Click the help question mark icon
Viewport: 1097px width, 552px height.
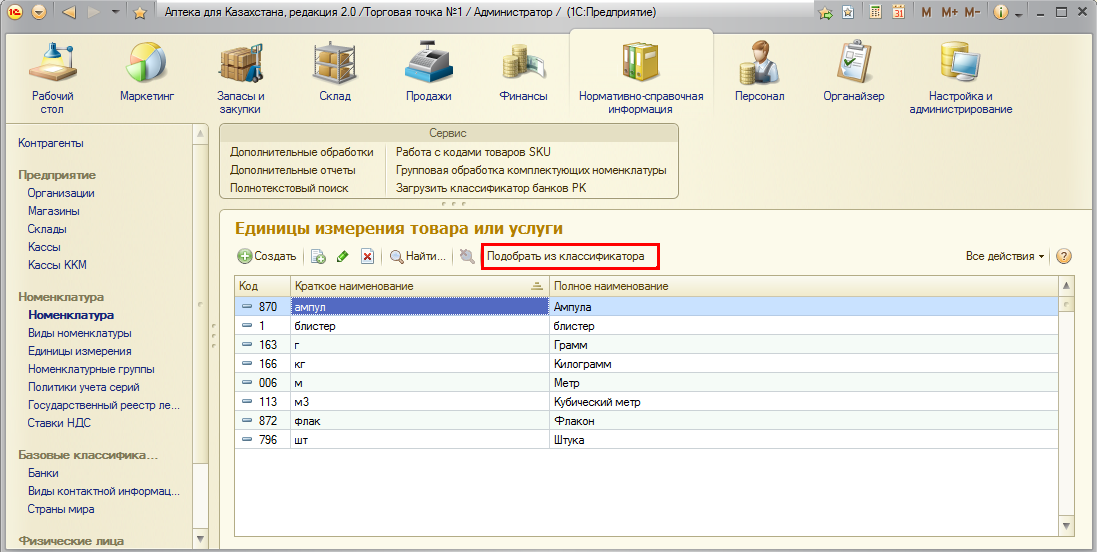coord(1064,257)
